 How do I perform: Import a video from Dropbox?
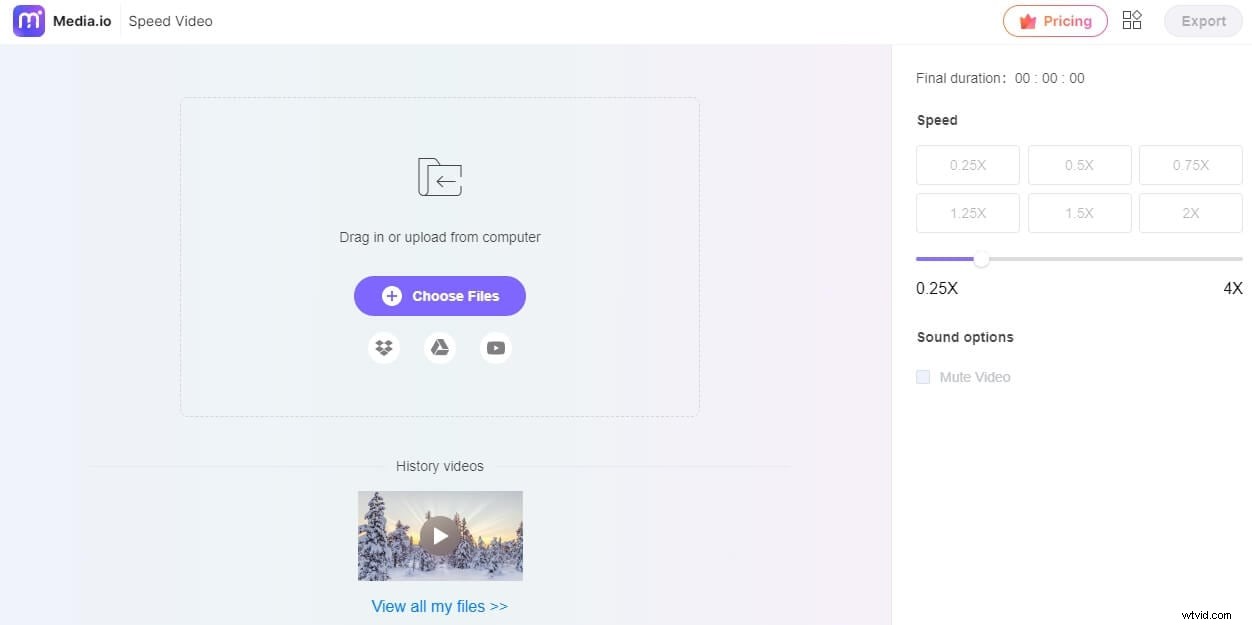[x=384, y=347]
